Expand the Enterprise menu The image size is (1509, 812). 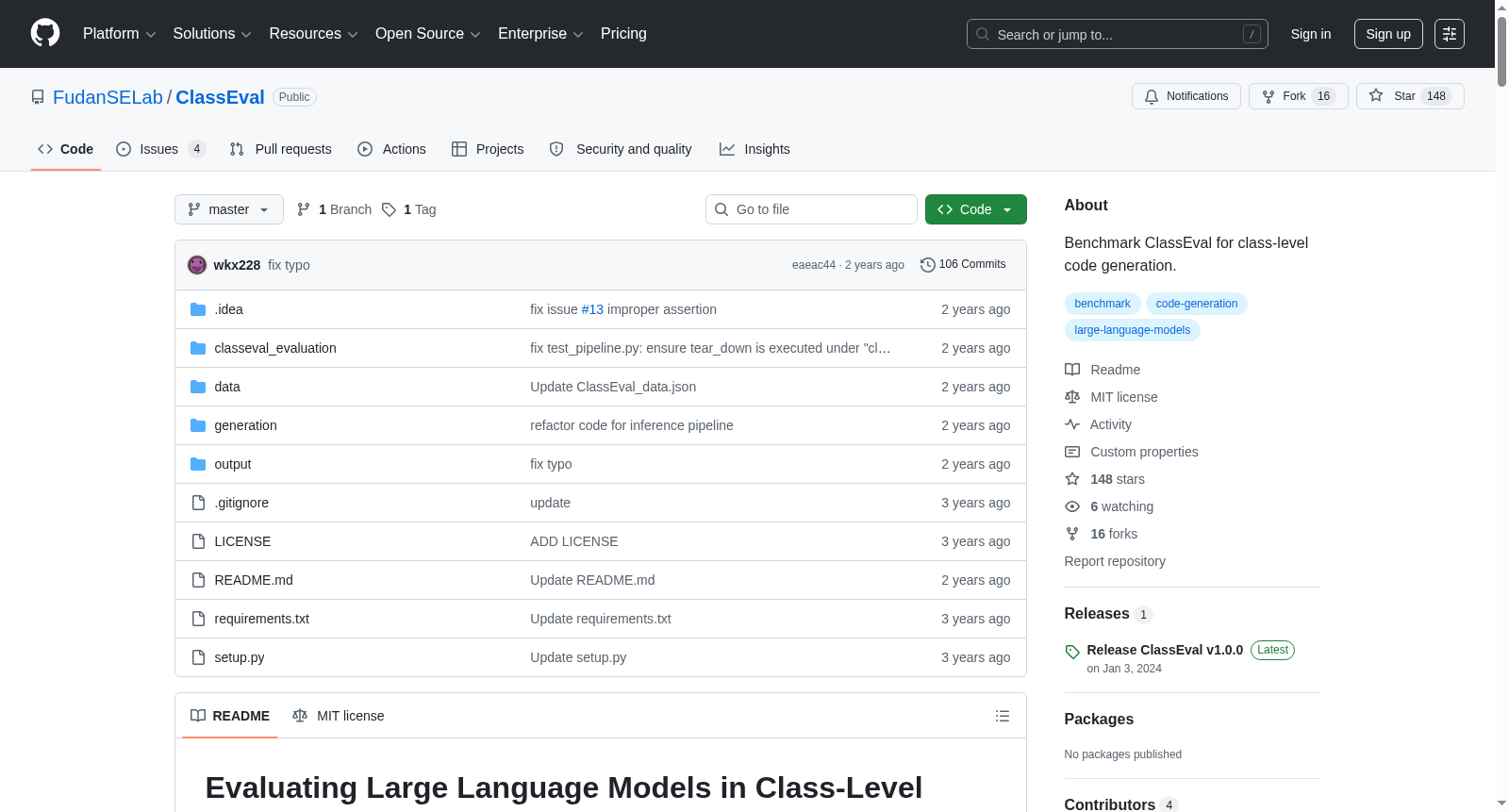coord(540,34)
